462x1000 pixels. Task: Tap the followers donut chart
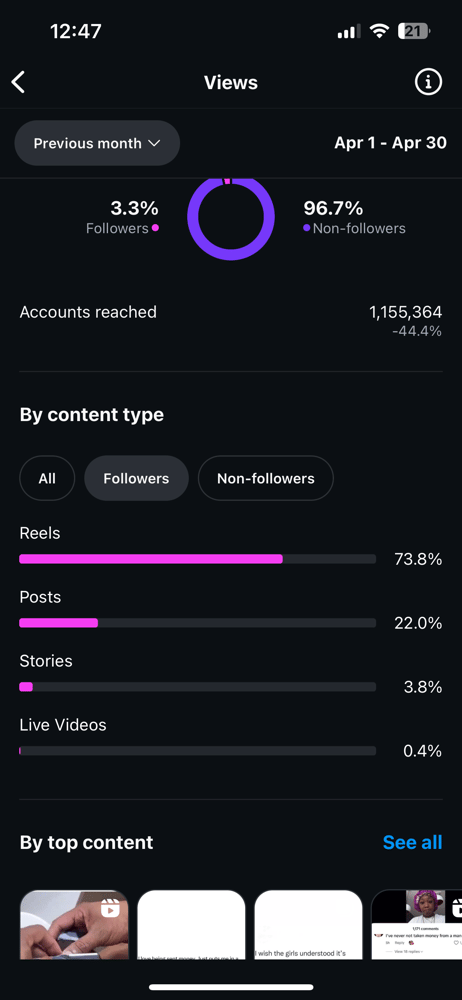231,217
